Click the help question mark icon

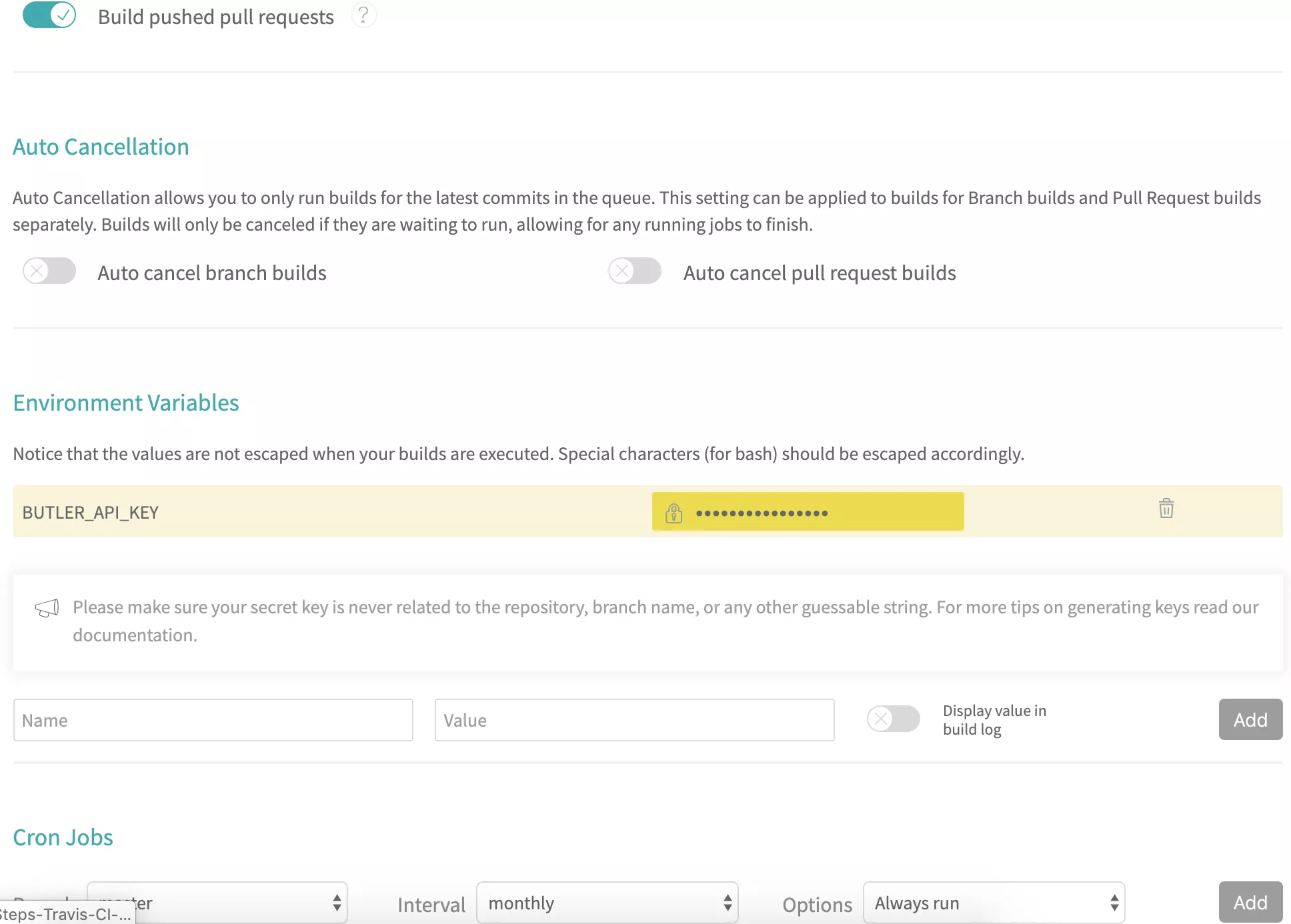point(363,15)
